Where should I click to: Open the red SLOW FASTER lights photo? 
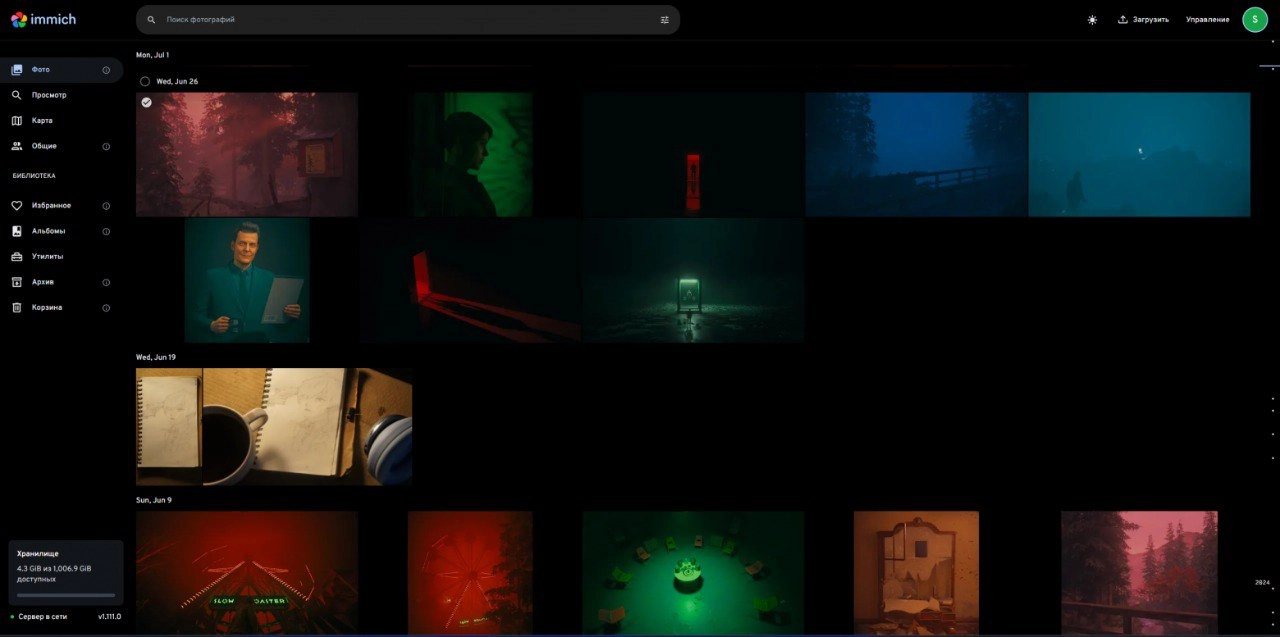tap(247, 573)
